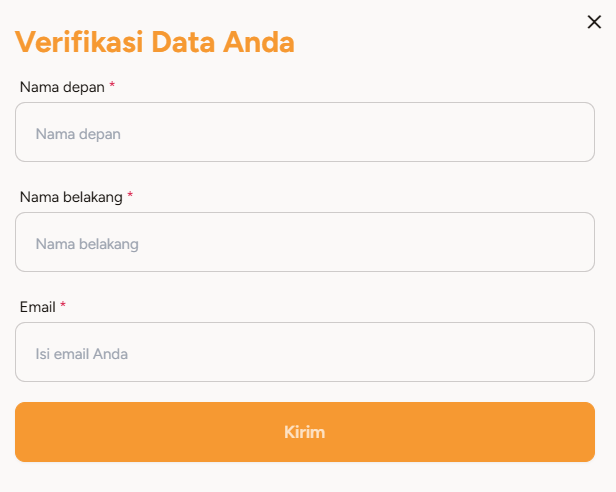Click the "Nama depan" field label
The width and height of the screenshot is (616, 492).
62,87
